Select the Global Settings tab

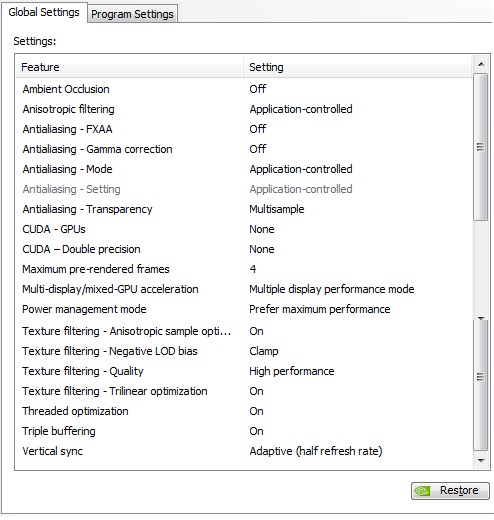tap(44, 12)
